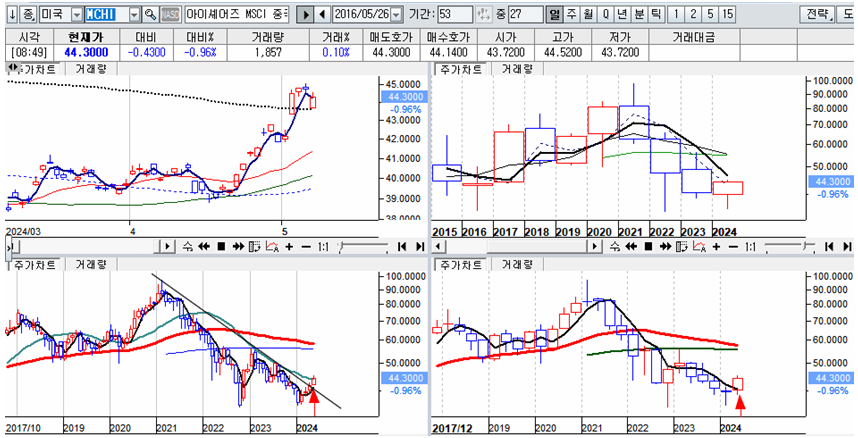Click the MCHI ticker symbol field
Screen dimensions: 858x438
point(107,14)
